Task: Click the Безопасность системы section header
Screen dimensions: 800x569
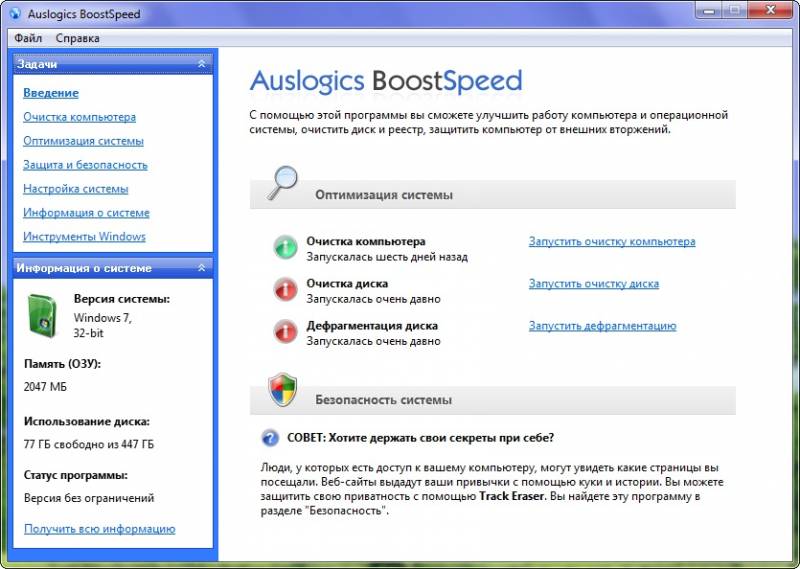Action: [x=492, y=400]
